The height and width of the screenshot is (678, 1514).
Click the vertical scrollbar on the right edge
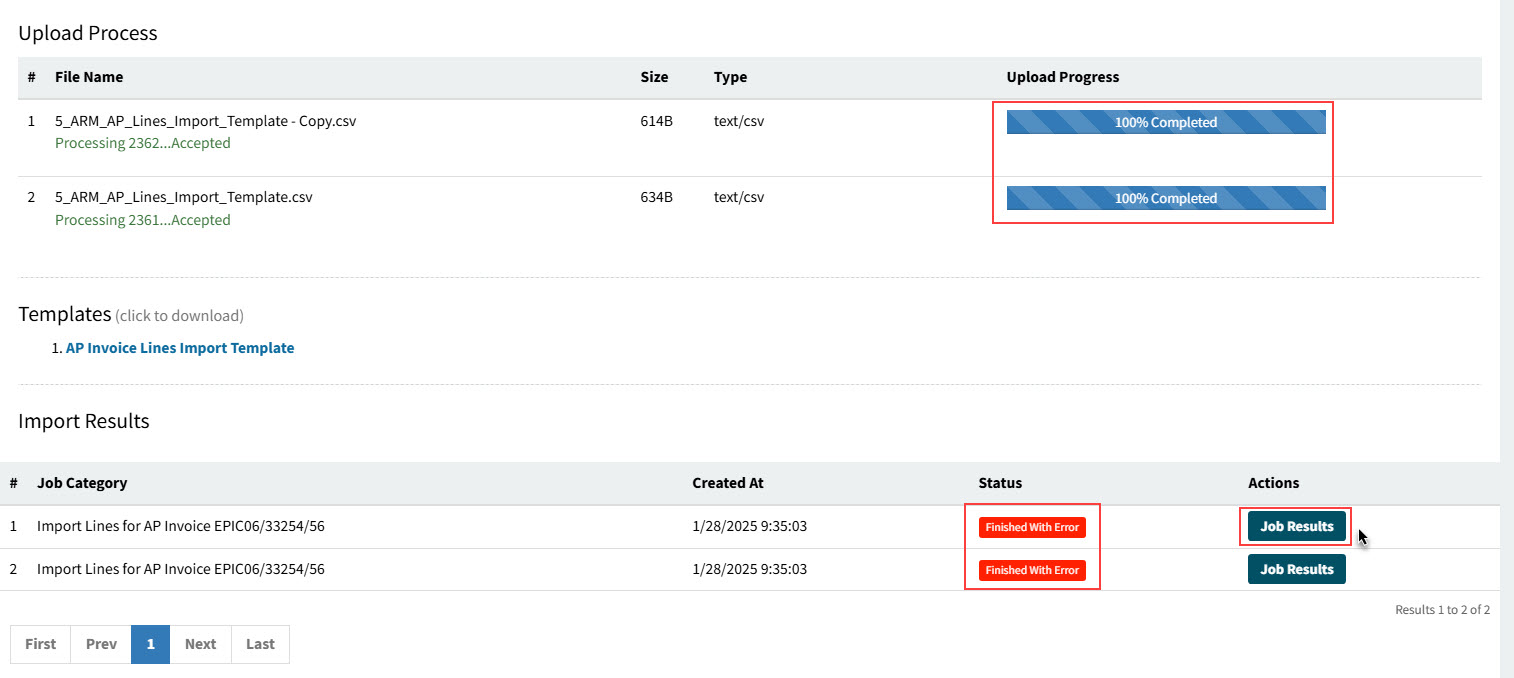point(1506,300)
